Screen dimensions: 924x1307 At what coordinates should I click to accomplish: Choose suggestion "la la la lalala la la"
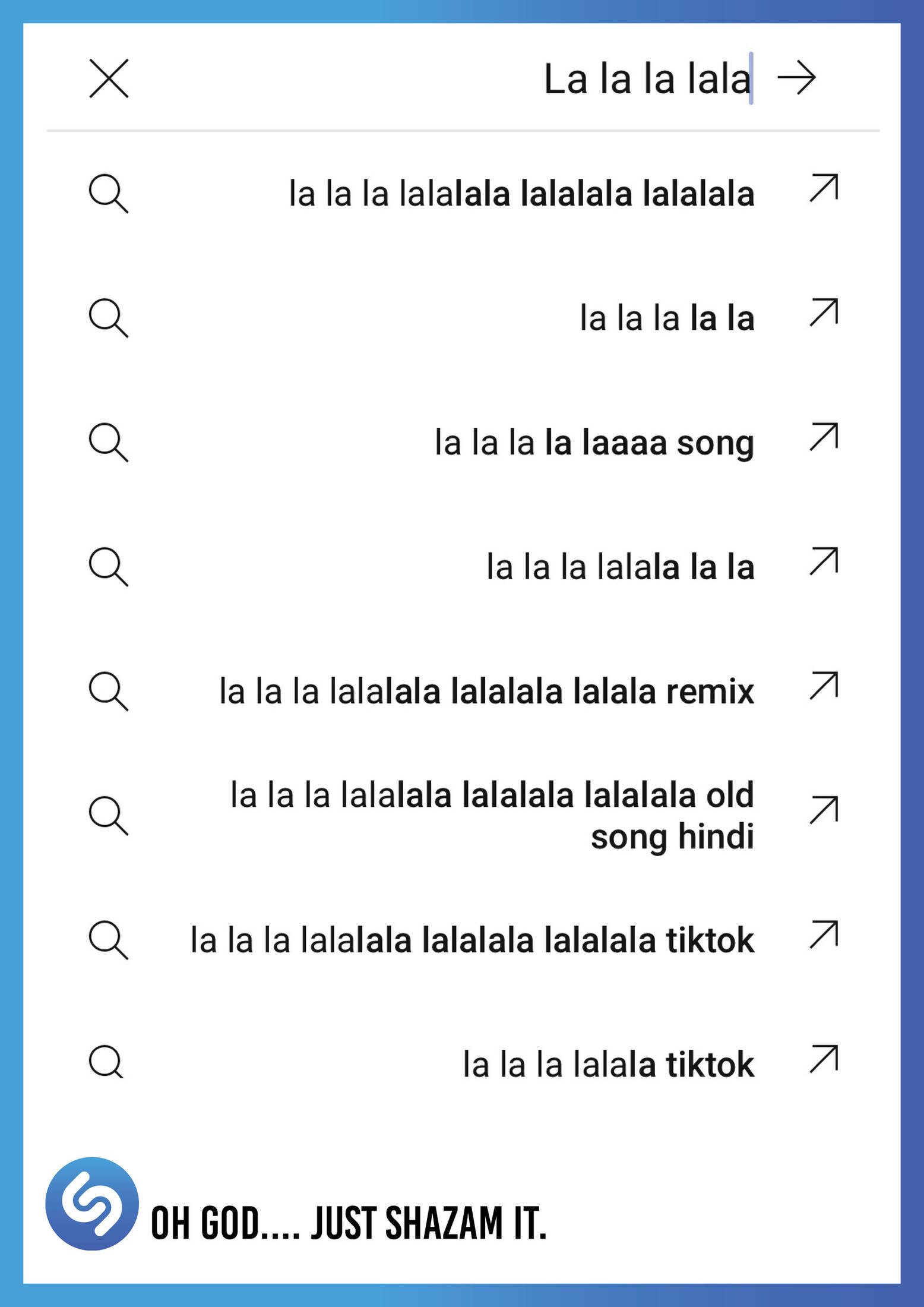coord(620,567)
